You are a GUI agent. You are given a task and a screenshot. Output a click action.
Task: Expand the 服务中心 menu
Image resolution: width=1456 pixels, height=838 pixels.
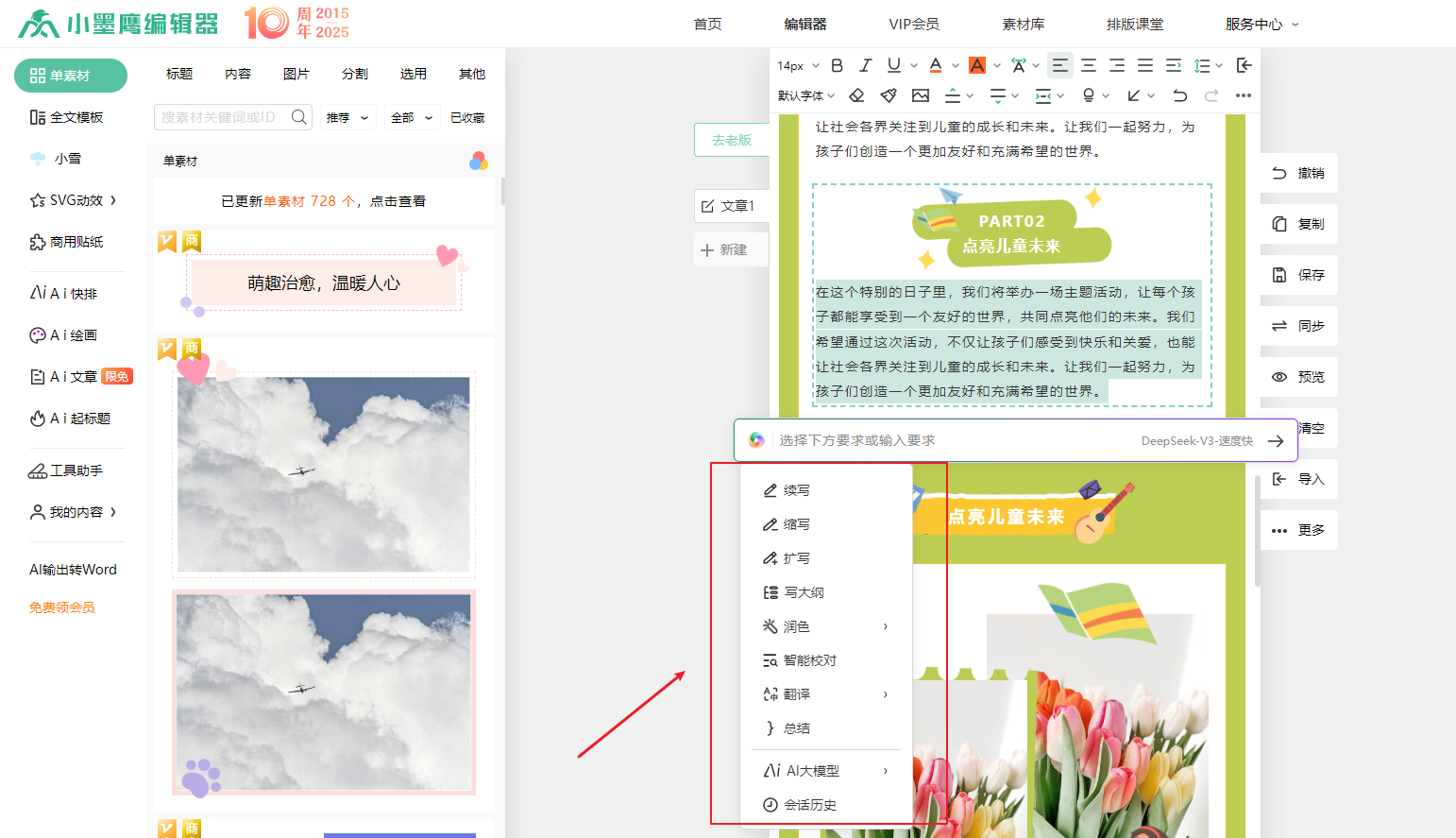click(x=1262, y=25)
